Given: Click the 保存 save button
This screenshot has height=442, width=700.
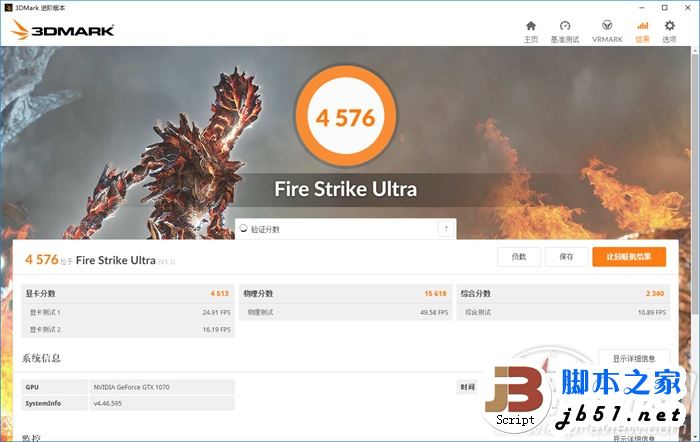Looking at the screenshot, I should [566, 257].
